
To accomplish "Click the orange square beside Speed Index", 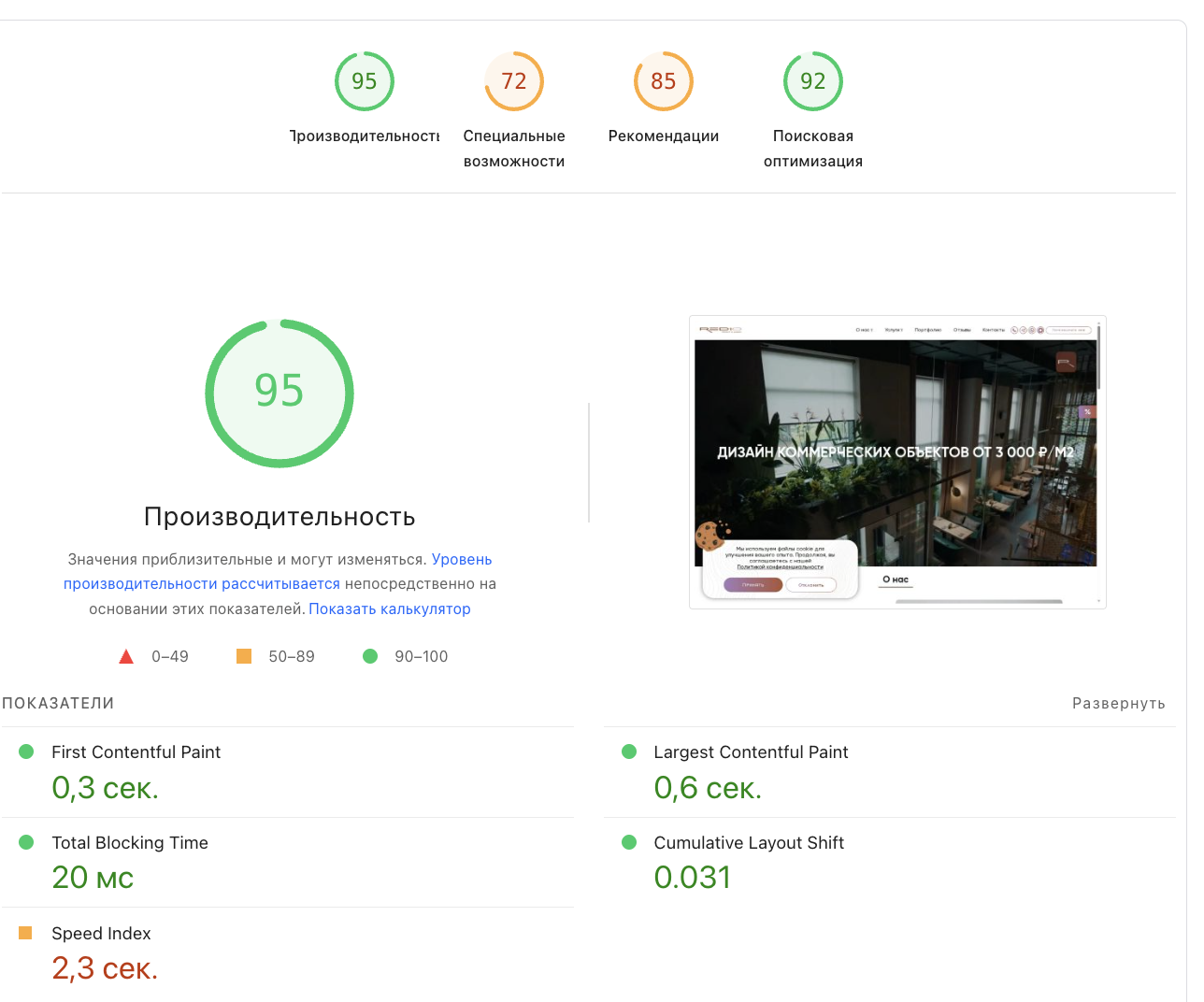I will click(25, 933).
